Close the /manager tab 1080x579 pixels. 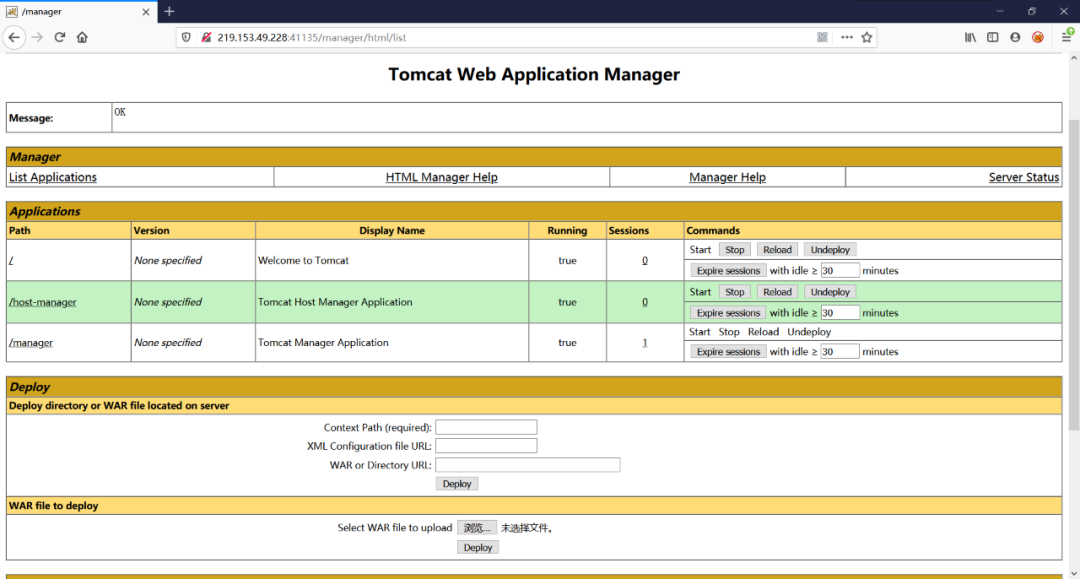pos(145,12)
